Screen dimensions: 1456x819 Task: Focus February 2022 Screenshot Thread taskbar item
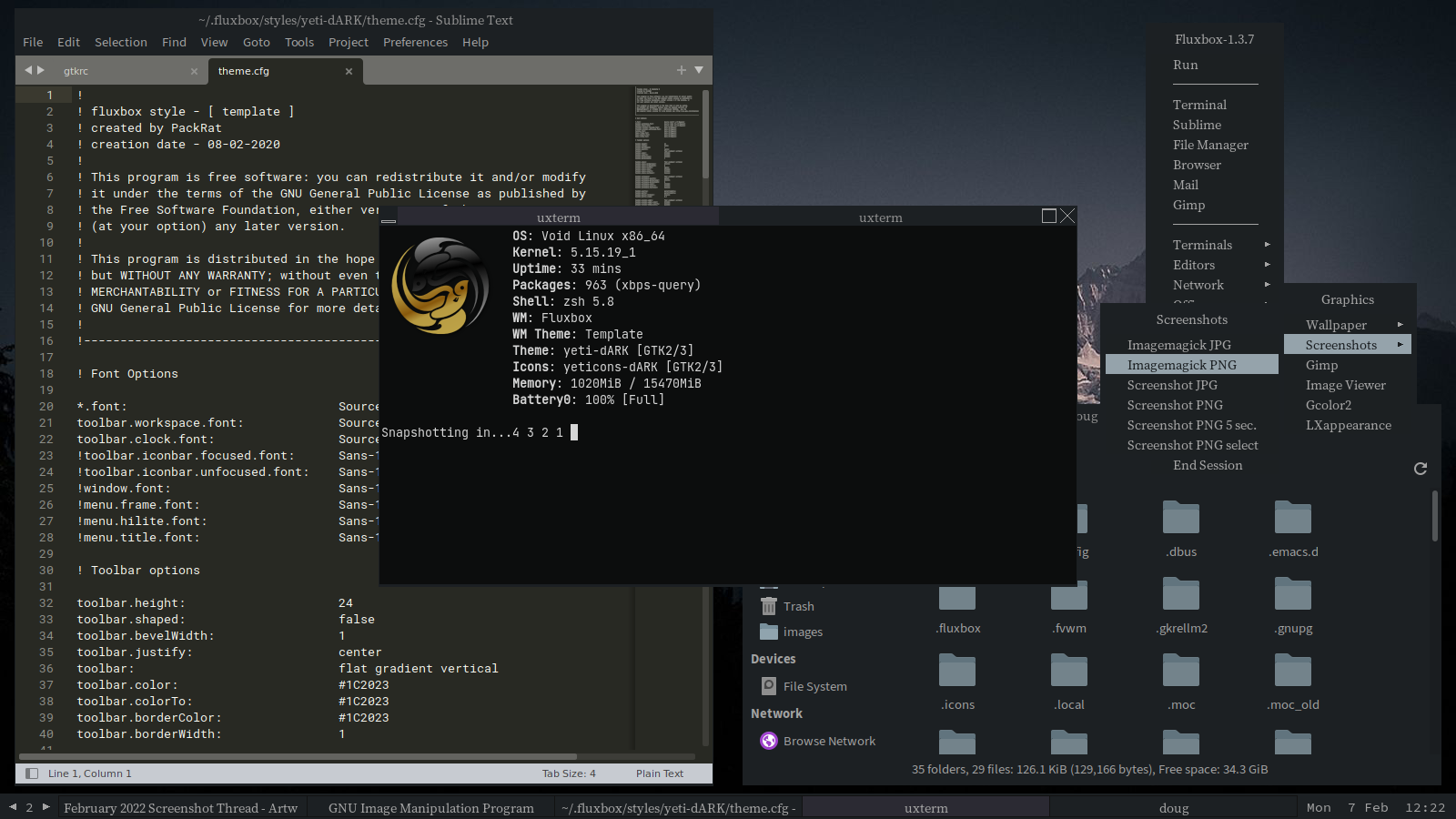click(181, 808)
